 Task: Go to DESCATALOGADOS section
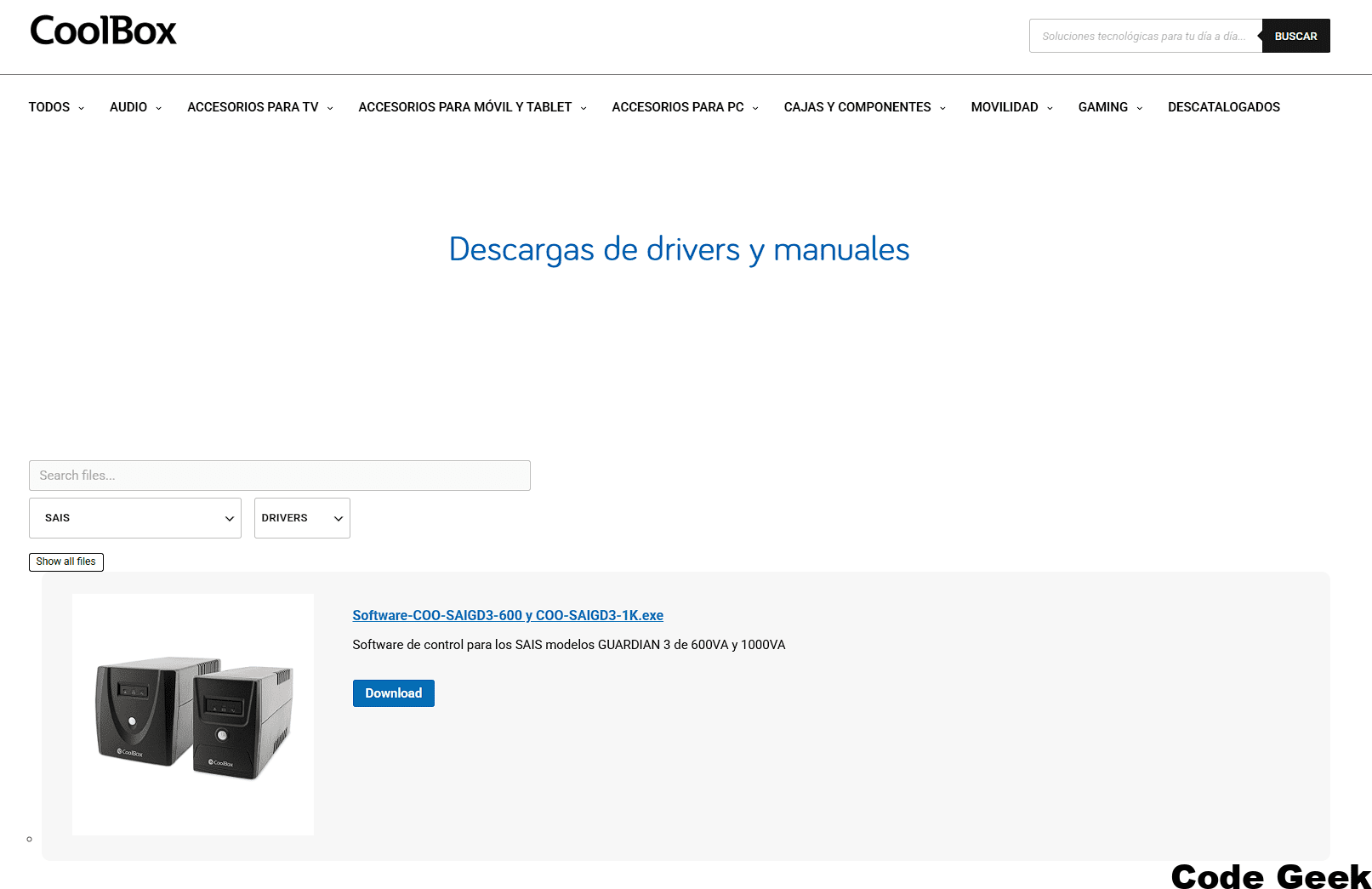pyautogui.click(x=1224, y=107)
